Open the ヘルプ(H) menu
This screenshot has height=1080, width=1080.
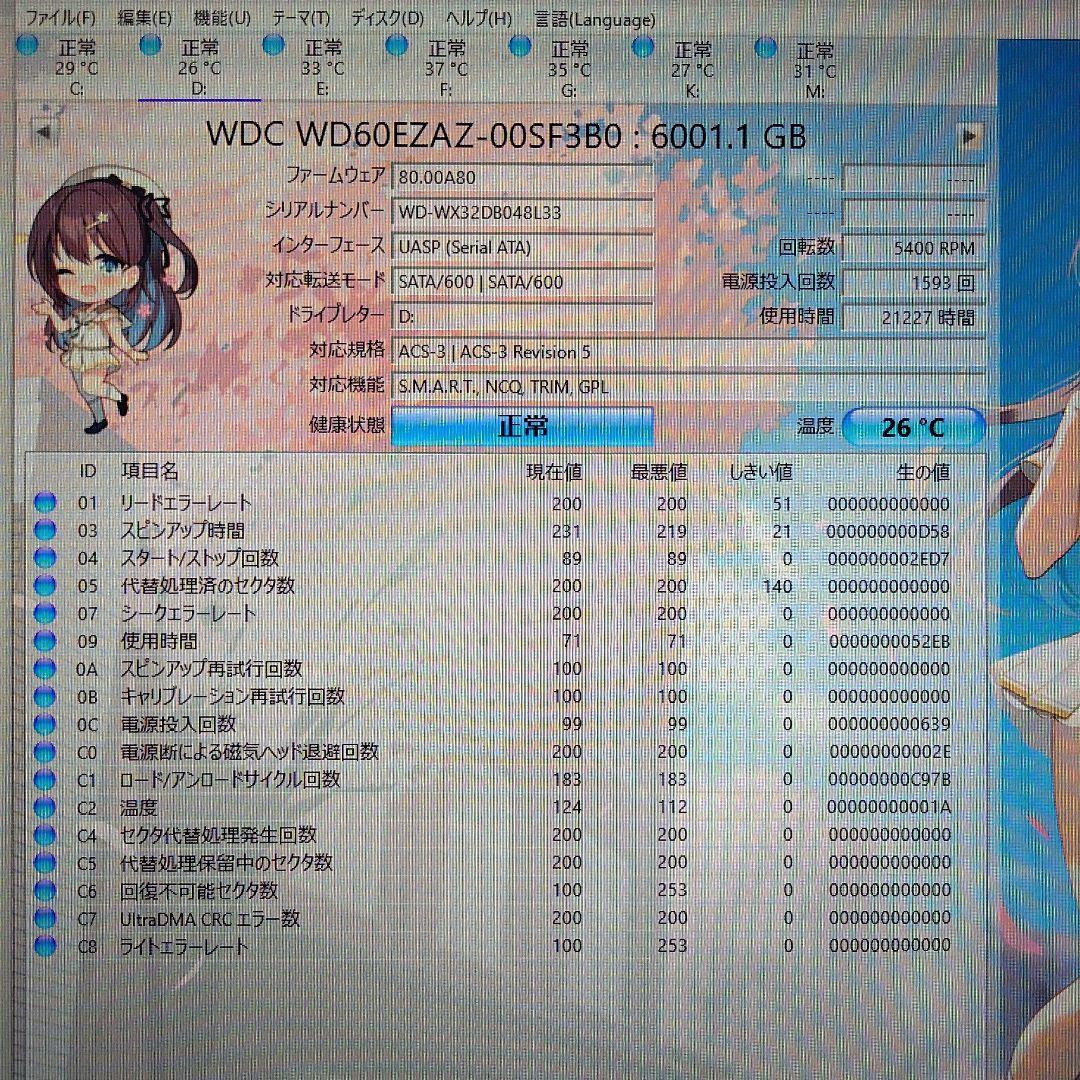click(479, 18)
